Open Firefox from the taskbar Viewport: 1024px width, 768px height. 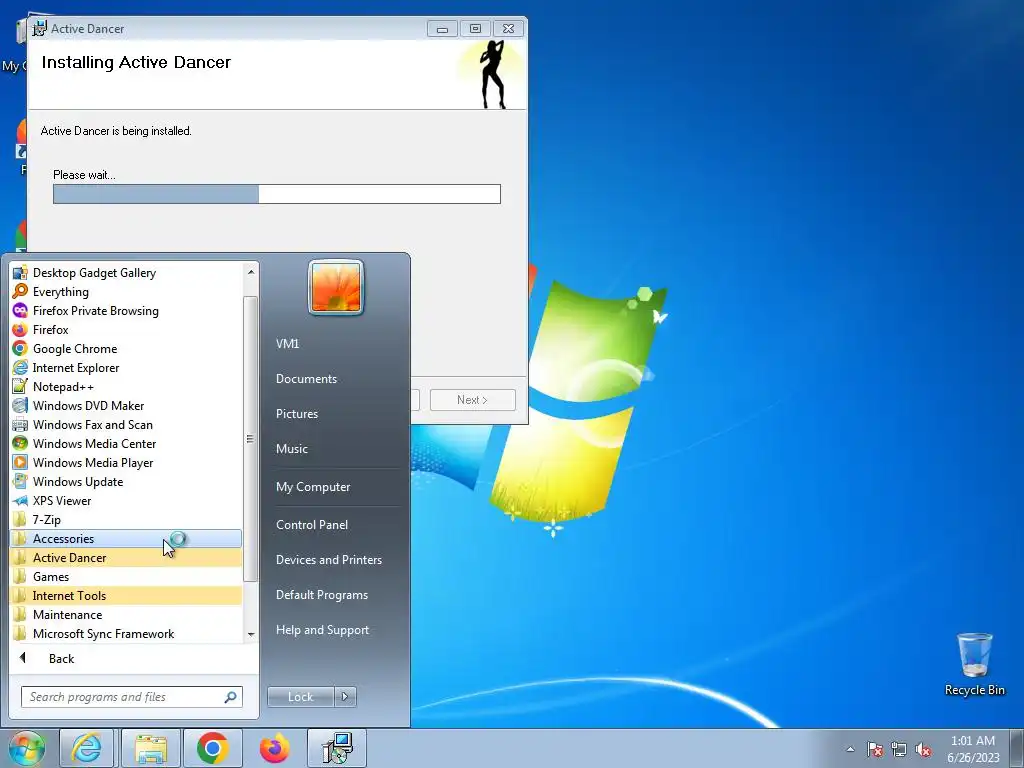274,748
